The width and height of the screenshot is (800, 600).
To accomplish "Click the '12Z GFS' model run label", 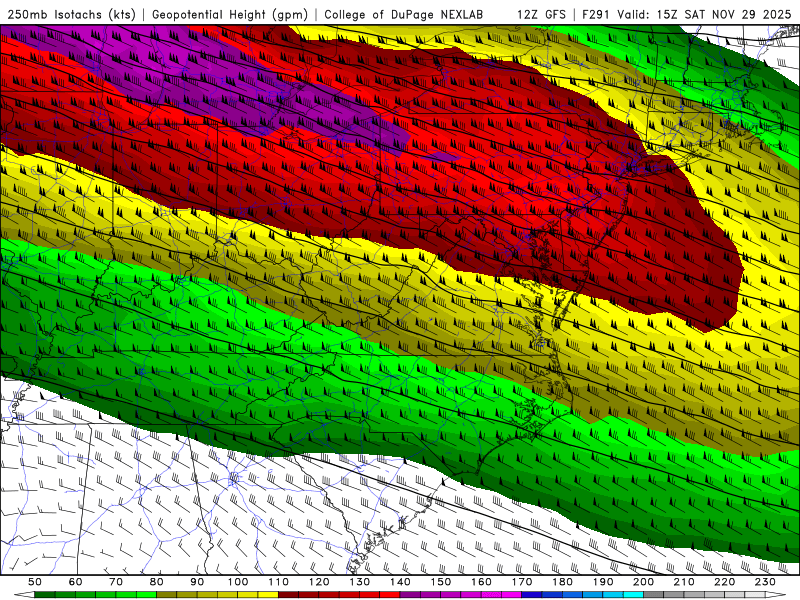I will coord(541,14).
